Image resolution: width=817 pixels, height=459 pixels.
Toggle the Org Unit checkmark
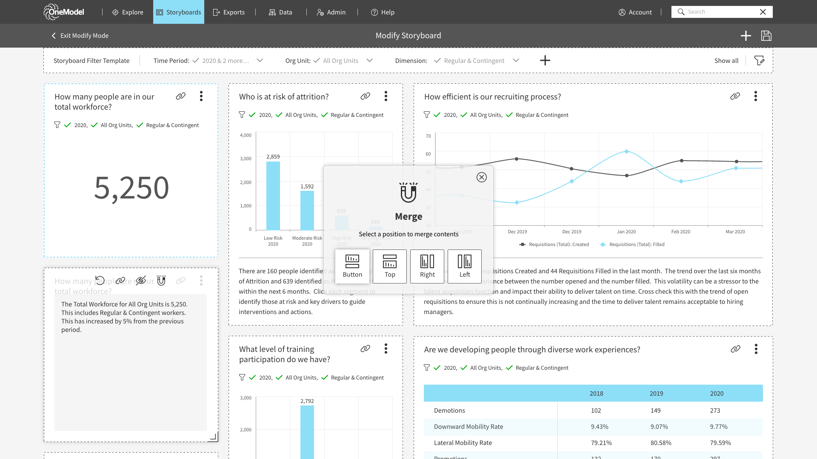pos(316,60)
